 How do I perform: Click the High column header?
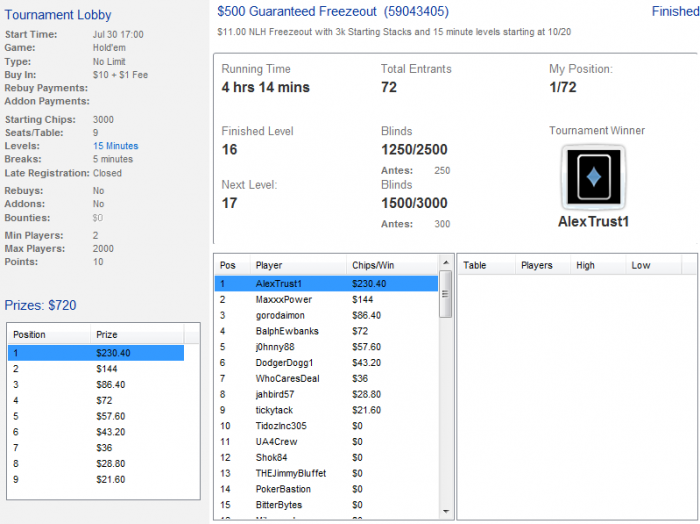[x=598, y=265]
